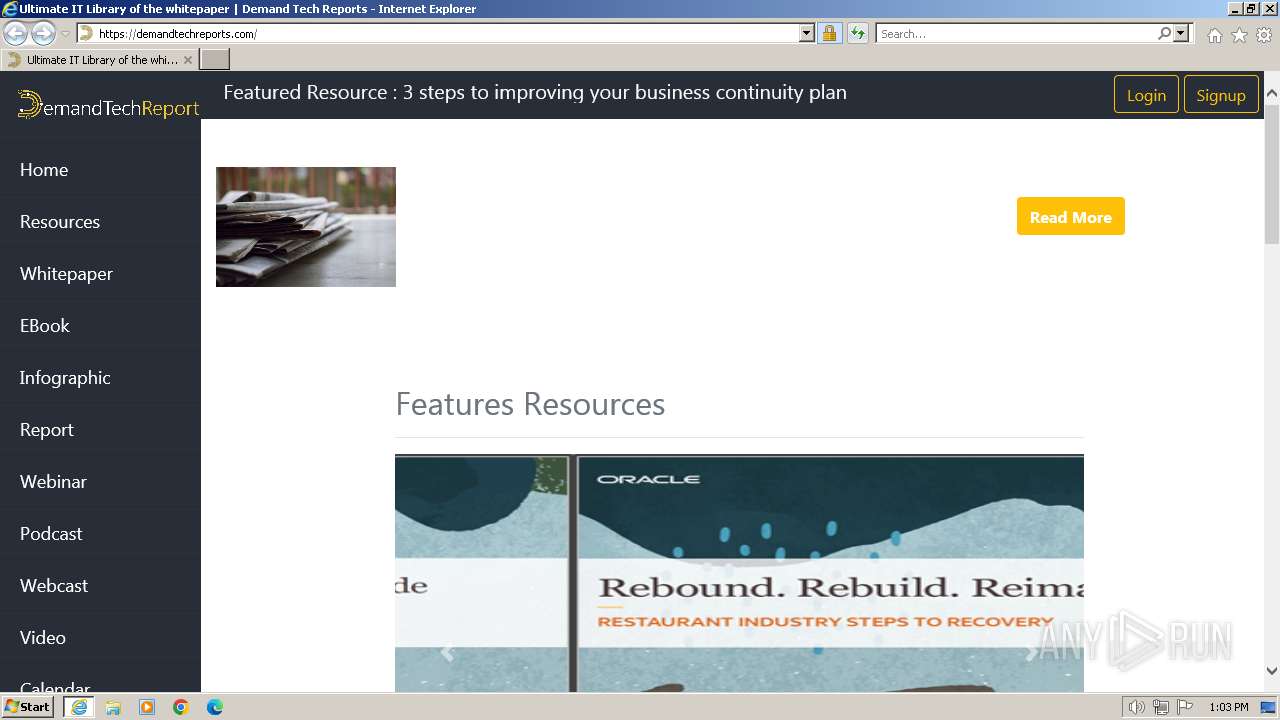Click the browser Forward arrow button
Viewport: 1280px width, 720px height.
pyautogui.click(x=43, y=33)
